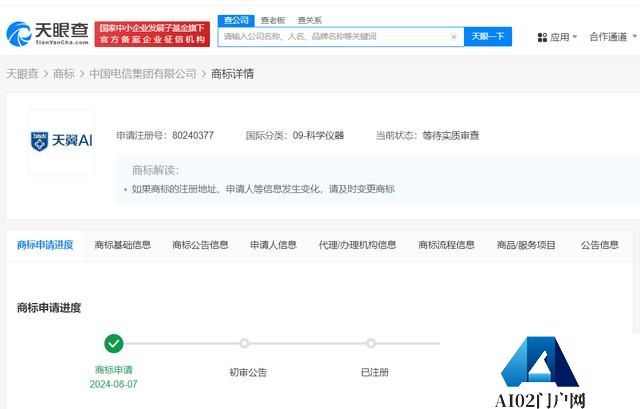Click the red 国家中小企业发展子基金旗下 banner
Viewport: 640px width, 409px height.
[x=152, y=34]
